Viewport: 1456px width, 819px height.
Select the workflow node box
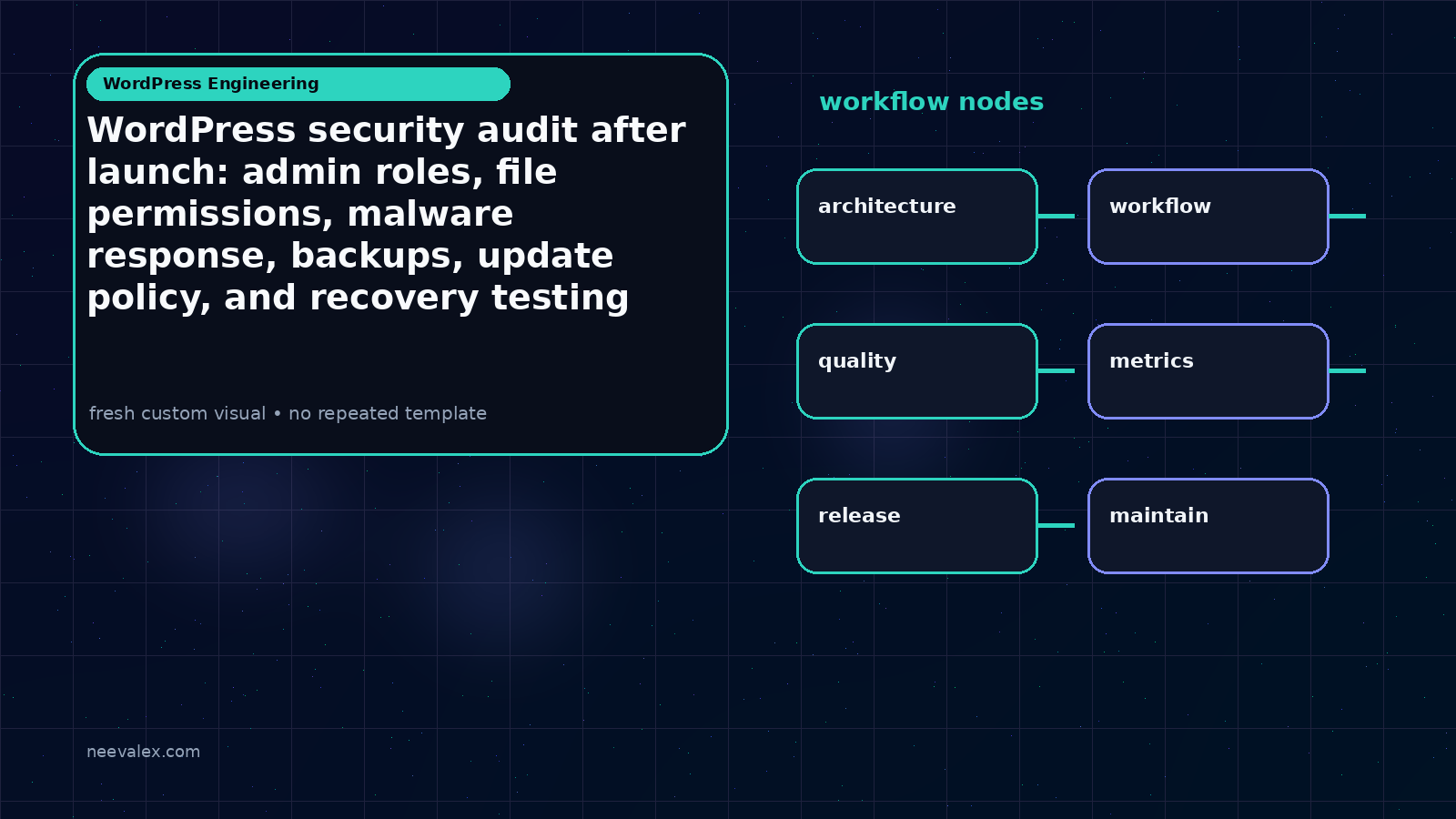pos(1208,217)
